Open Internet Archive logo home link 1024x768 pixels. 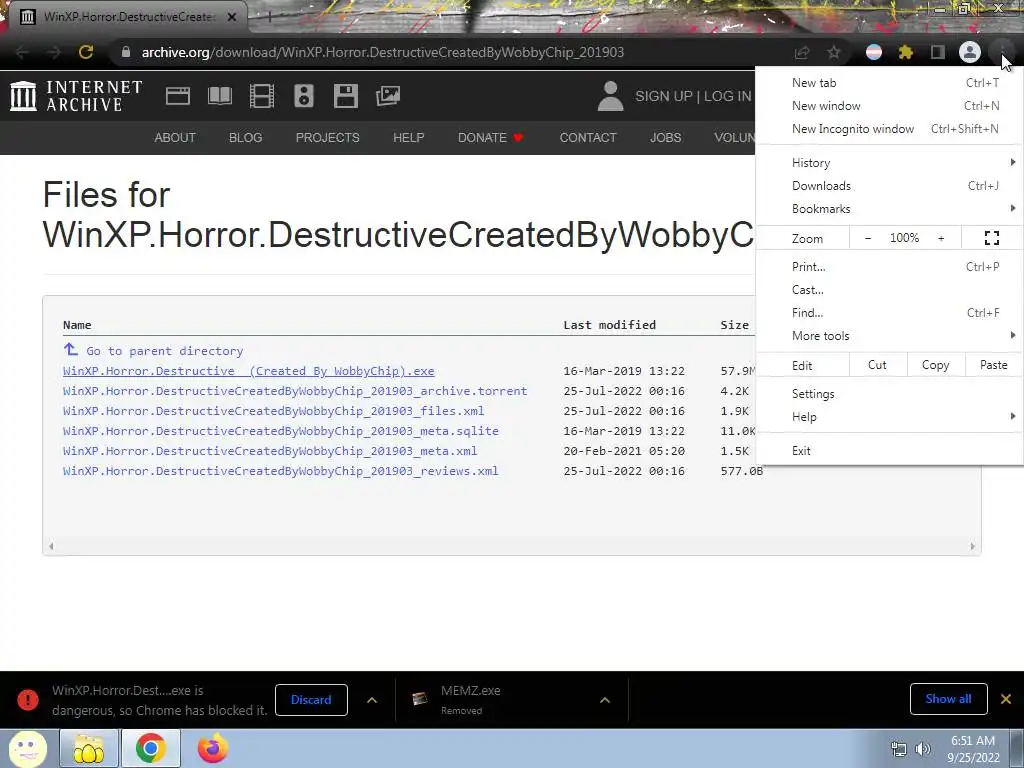(76, 95)
